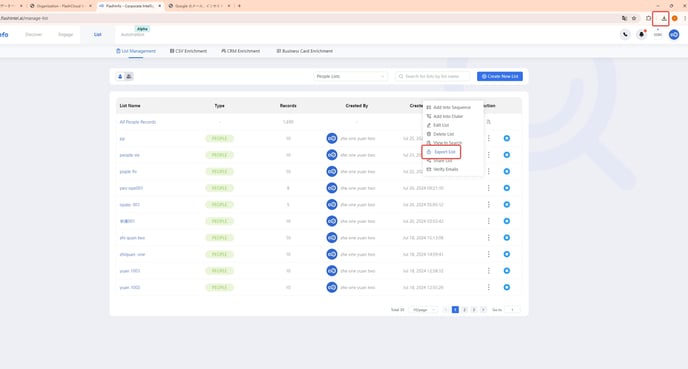Click the Create New List button
This screenshot has height=369, width=688.
click(500, 76)
